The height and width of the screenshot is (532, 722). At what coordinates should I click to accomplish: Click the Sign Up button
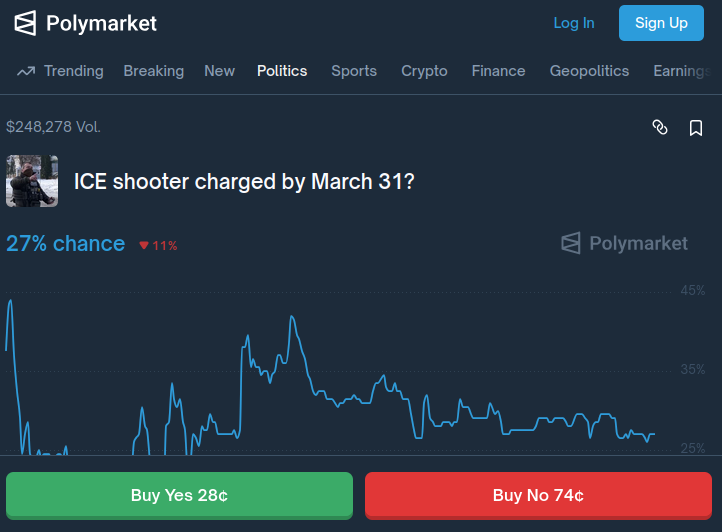click(x=661, y=23)
